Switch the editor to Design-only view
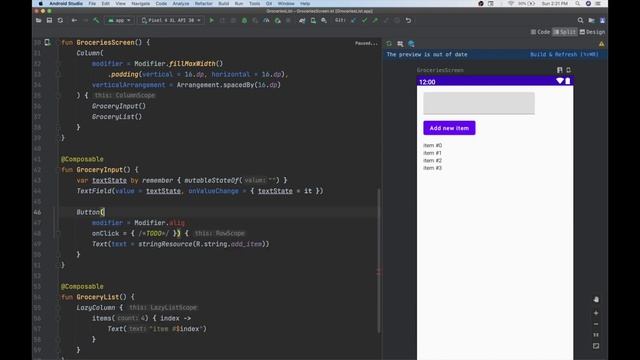This screenshot has width=640, height=360. (592, 32)
